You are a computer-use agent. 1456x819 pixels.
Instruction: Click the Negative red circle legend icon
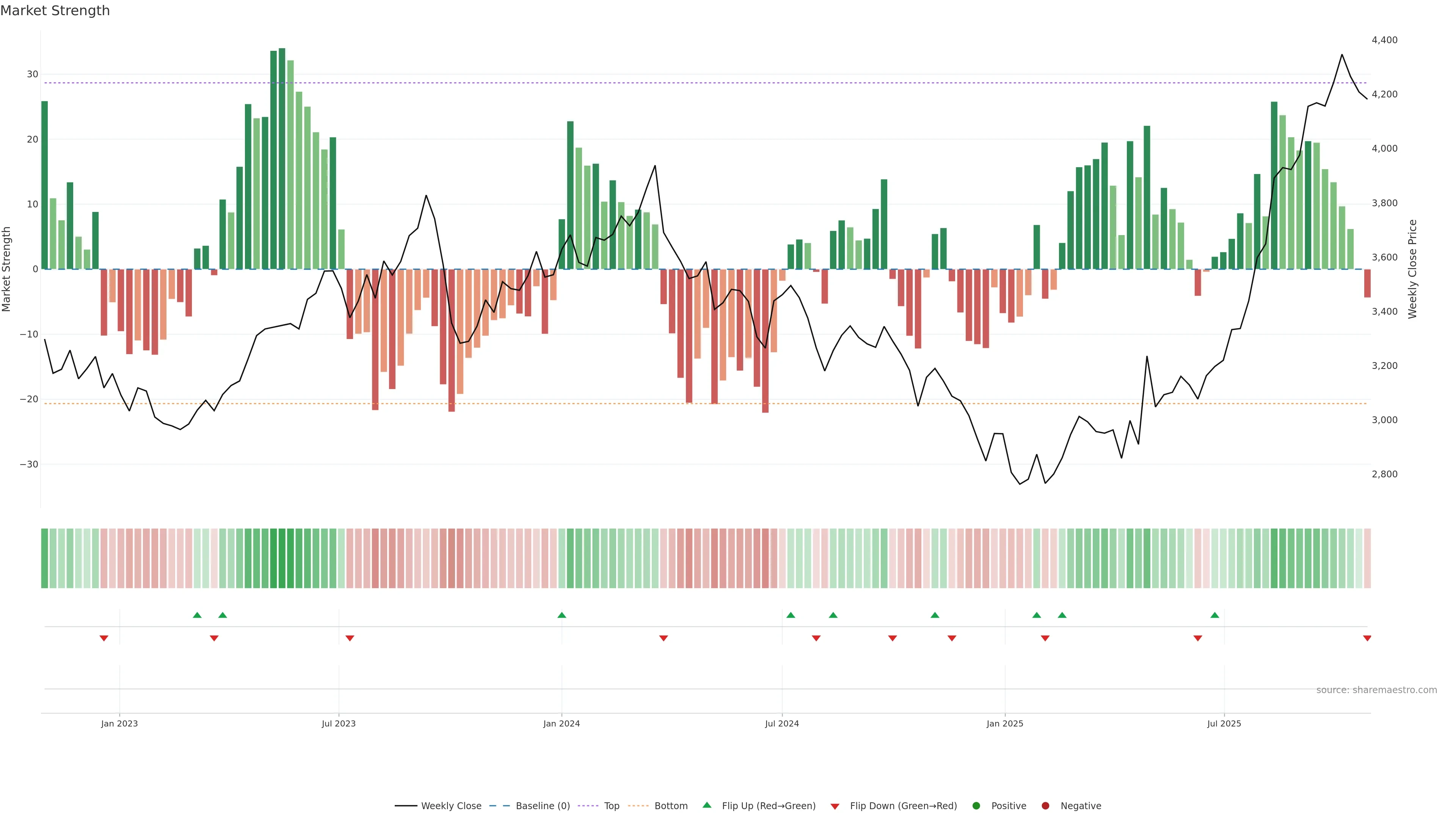(1045, 805)
